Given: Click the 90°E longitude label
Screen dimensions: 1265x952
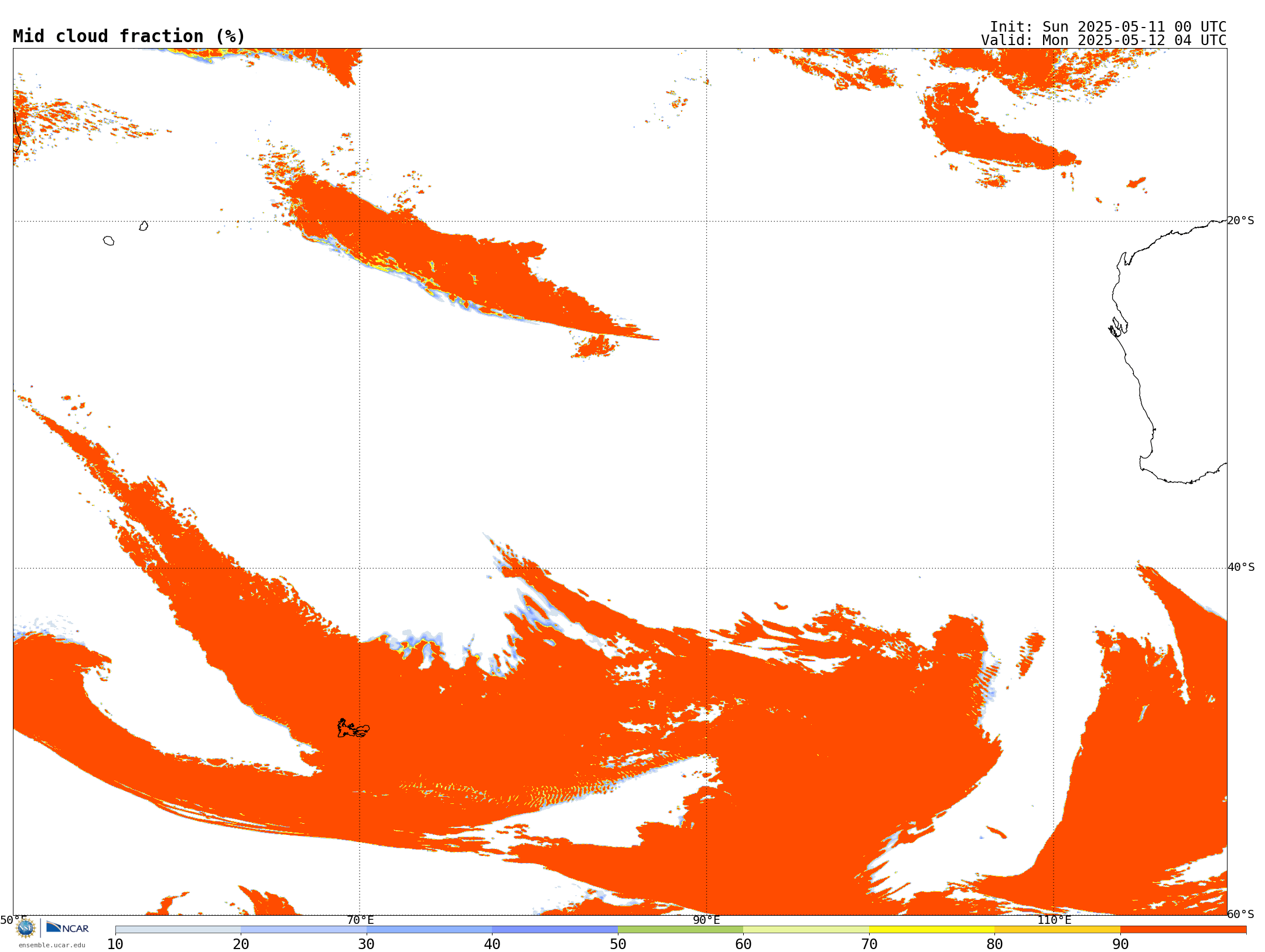Looking at the screenshot, I should pyautogui.click(x=706, y=920).
